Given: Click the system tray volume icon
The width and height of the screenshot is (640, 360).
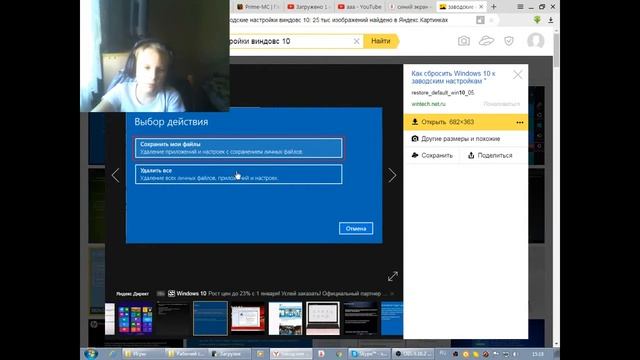Looking at the screenshot, I should pos(515,354).
